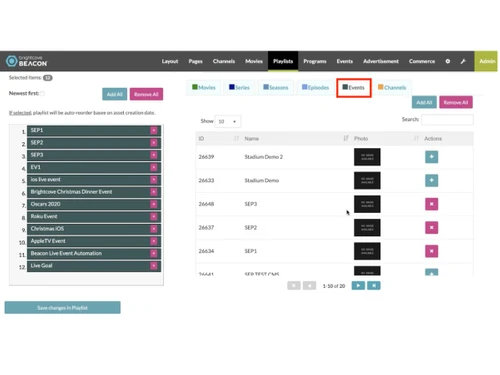The width and height of the screenshot is (500, 375).
Task: Open Events in the top navigation
Action: (345, 61)
